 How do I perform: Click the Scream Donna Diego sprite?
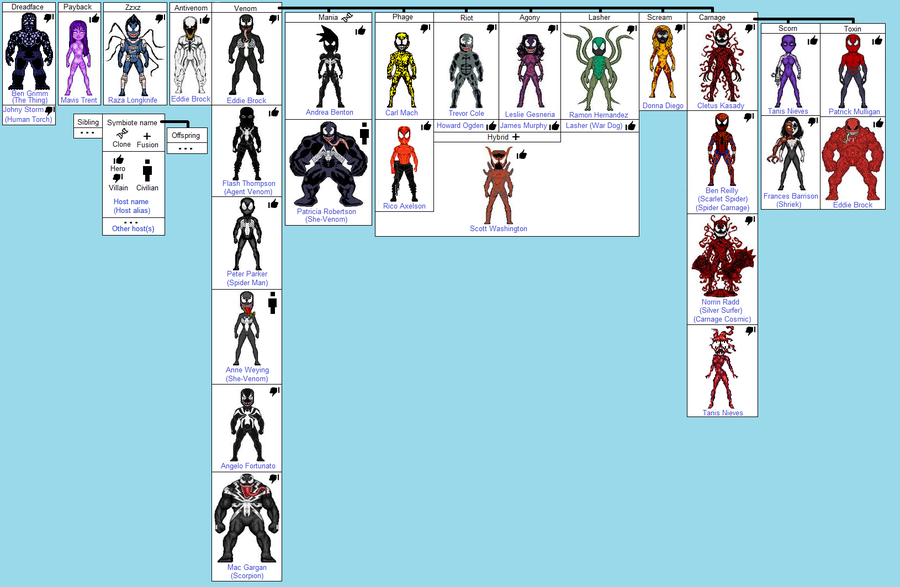(662, 63)
